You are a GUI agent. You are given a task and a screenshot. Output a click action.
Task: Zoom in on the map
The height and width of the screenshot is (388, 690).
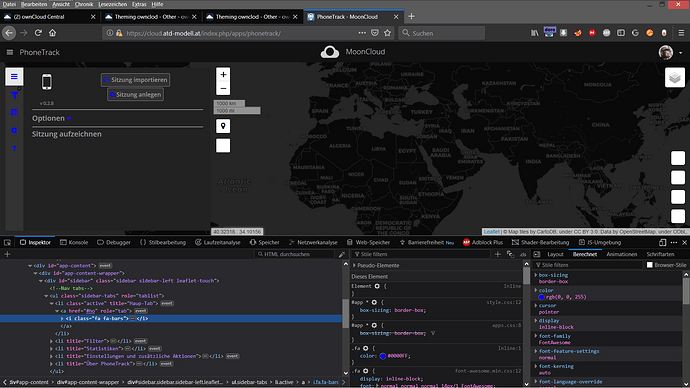click(223, 75)
